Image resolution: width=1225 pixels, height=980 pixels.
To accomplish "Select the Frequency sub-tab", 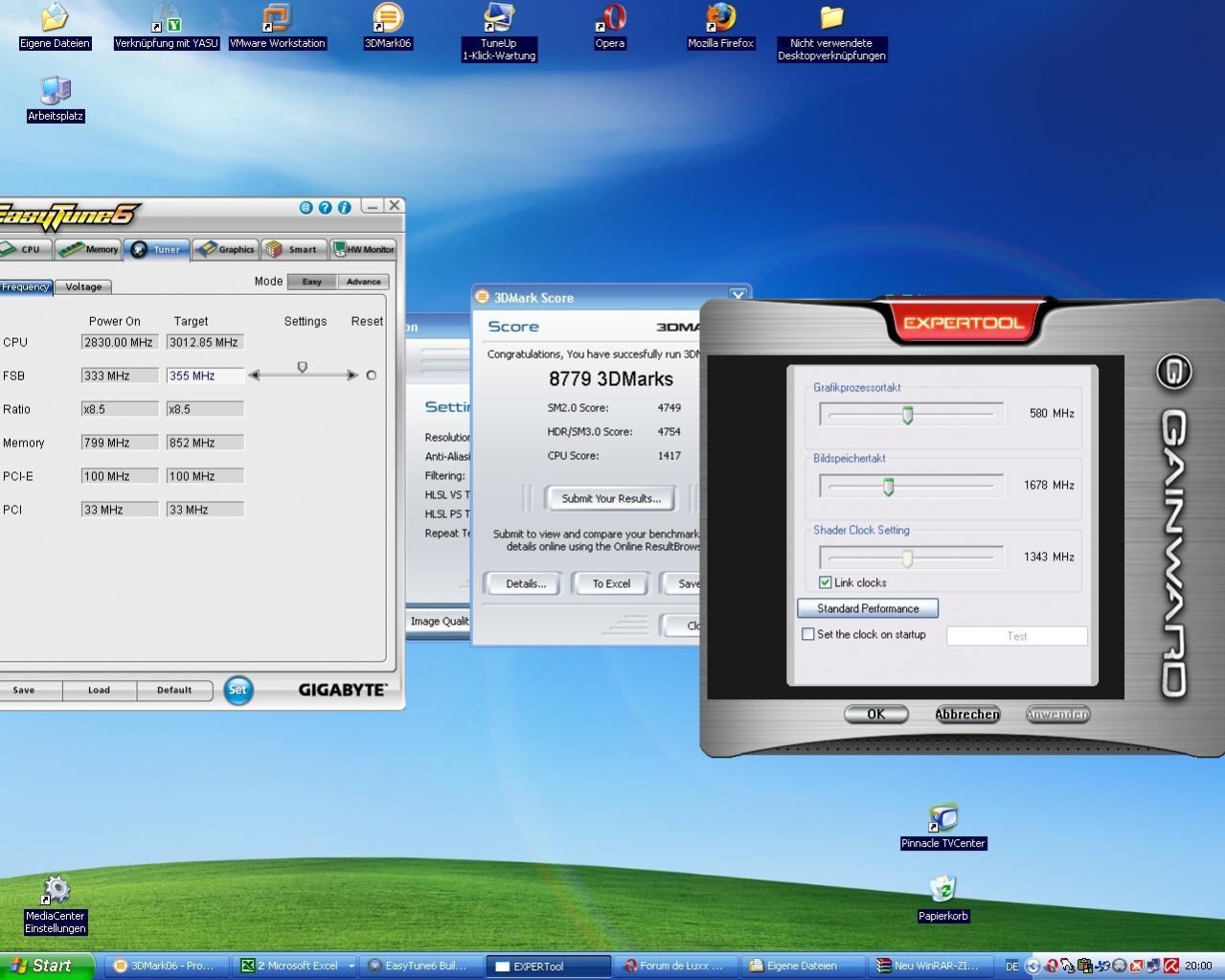I will pos(25,286).
